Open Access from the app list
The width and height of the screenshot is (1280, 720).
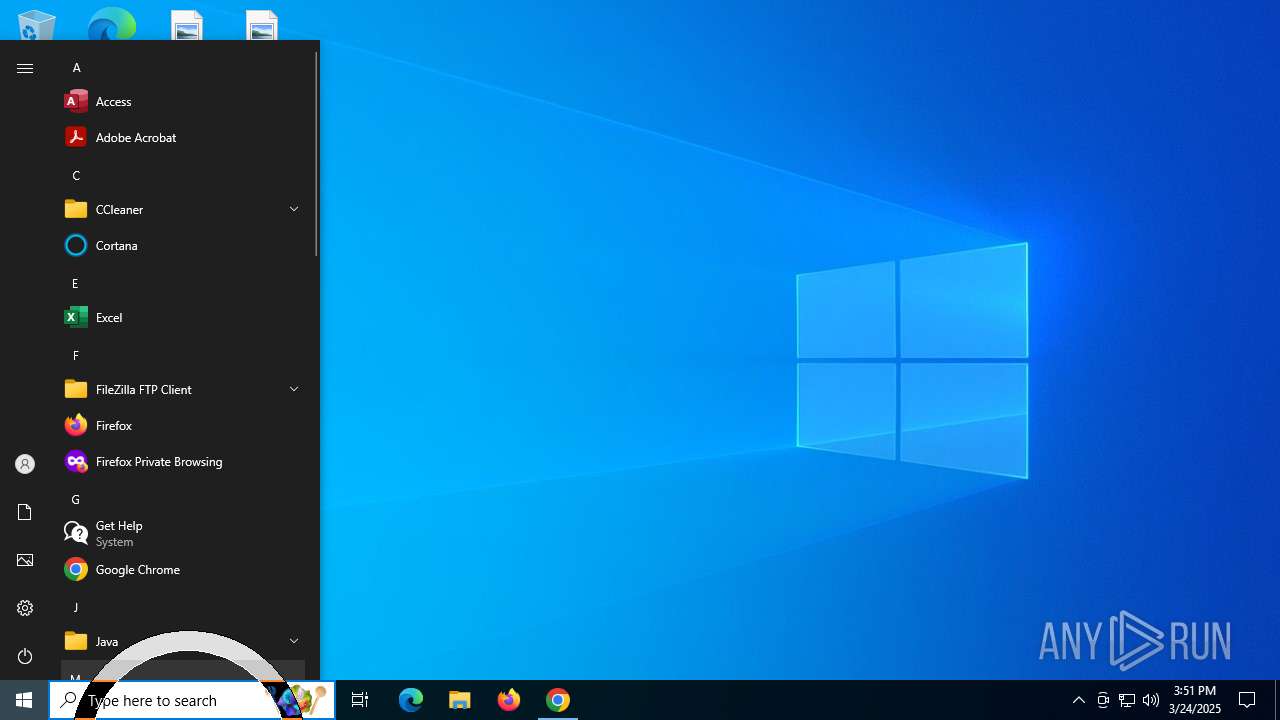[183, 101]
